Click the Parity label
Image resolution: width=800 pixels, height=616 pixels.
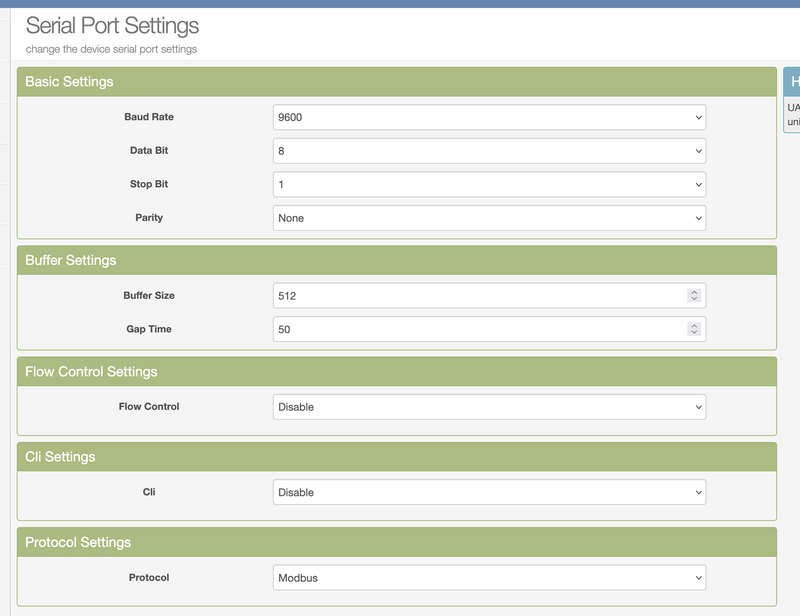[x=149, y=217]
